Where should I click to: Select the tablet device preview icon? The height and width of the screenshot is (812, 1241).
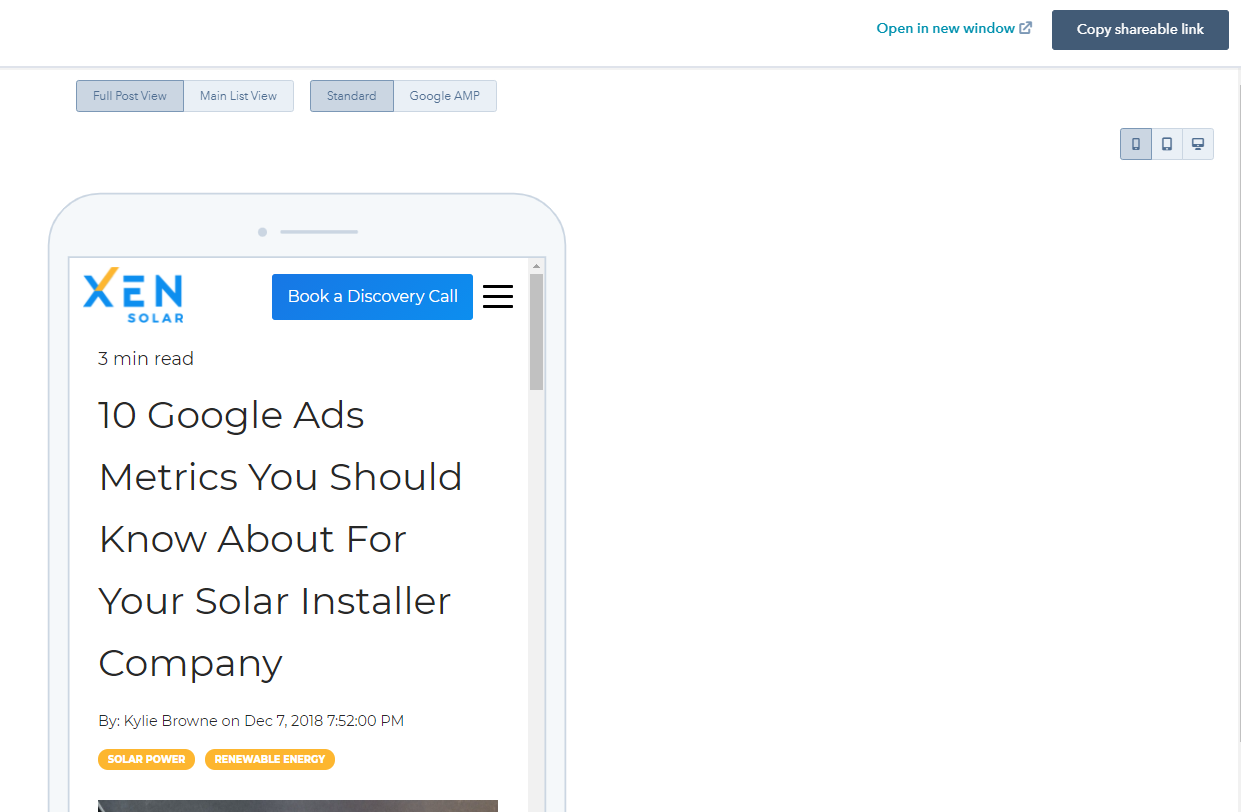(x=1167, y=144)
